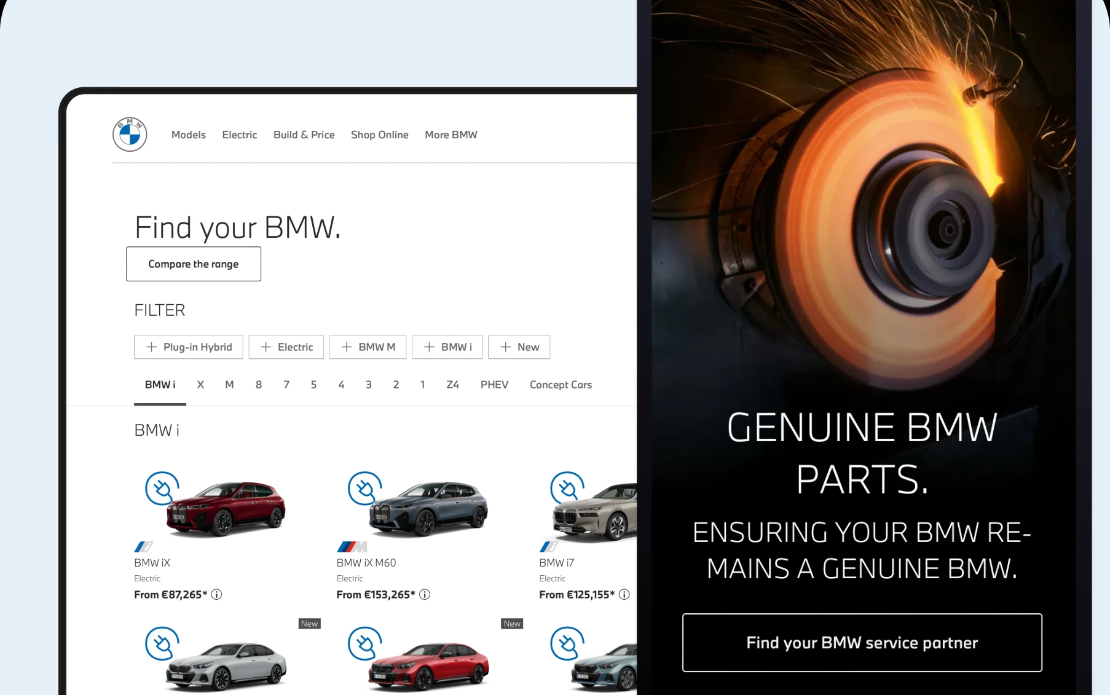Image resolution: width=1110 pixels, height=695 pixels.
Task: Click the BMW i badge above BMW iX
Action: pos(143,546)
